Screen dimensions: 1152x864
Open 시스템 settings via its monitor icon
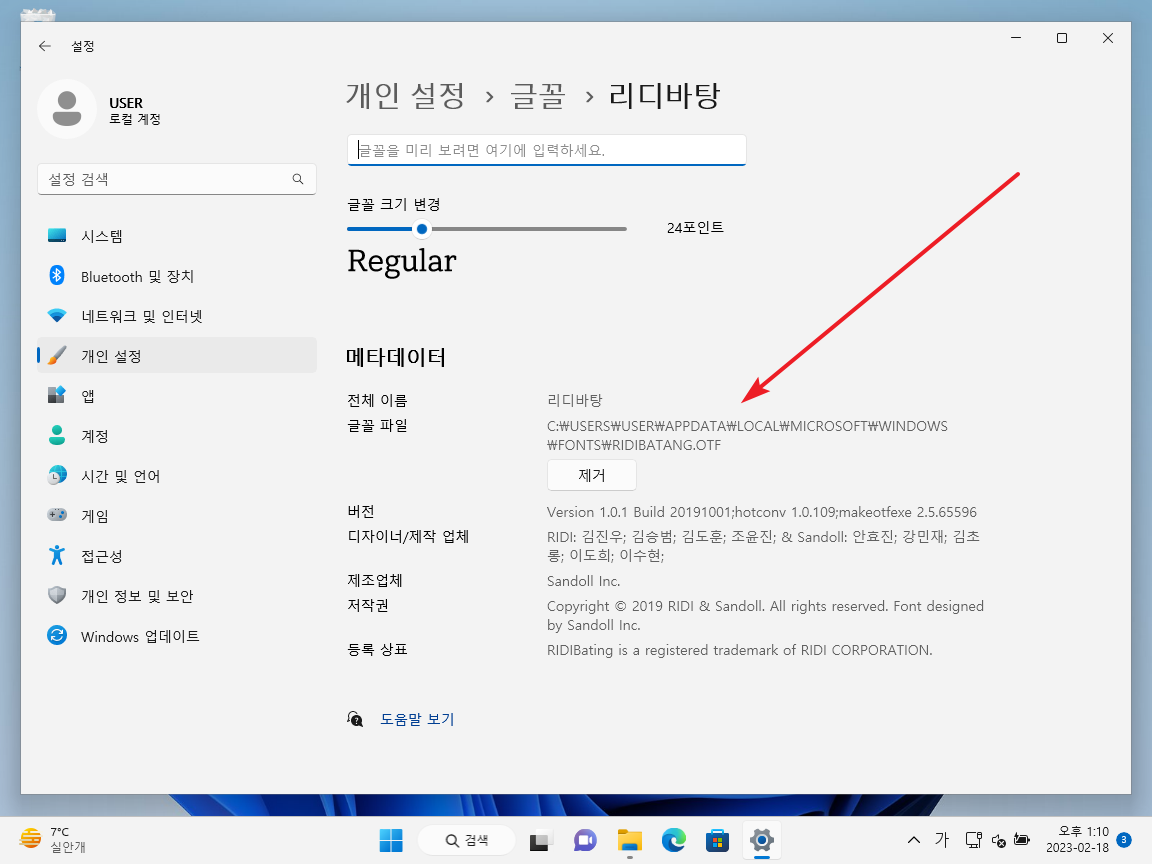click(x=57, y=236)
